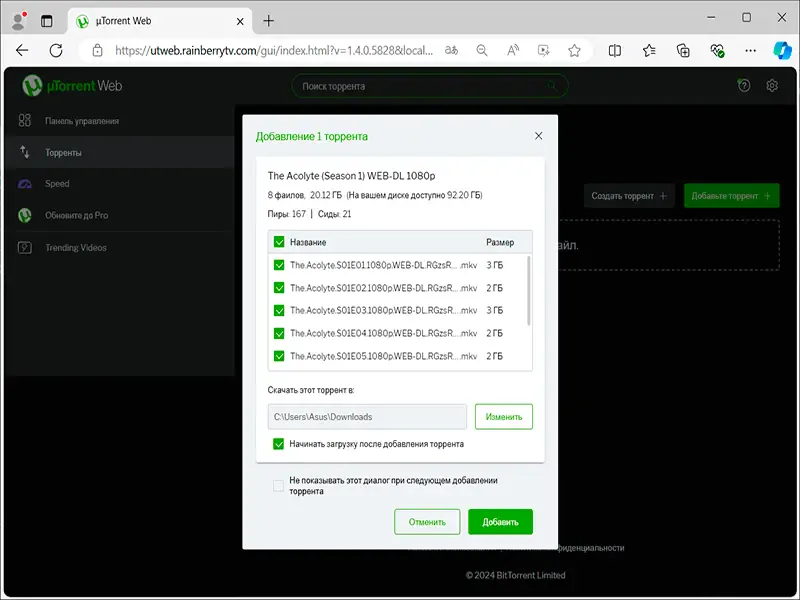Image resolution: width=800 pixels, height=600 pixels.
Task: Click Изменить to change download folder
Action: tap(504, 417)
